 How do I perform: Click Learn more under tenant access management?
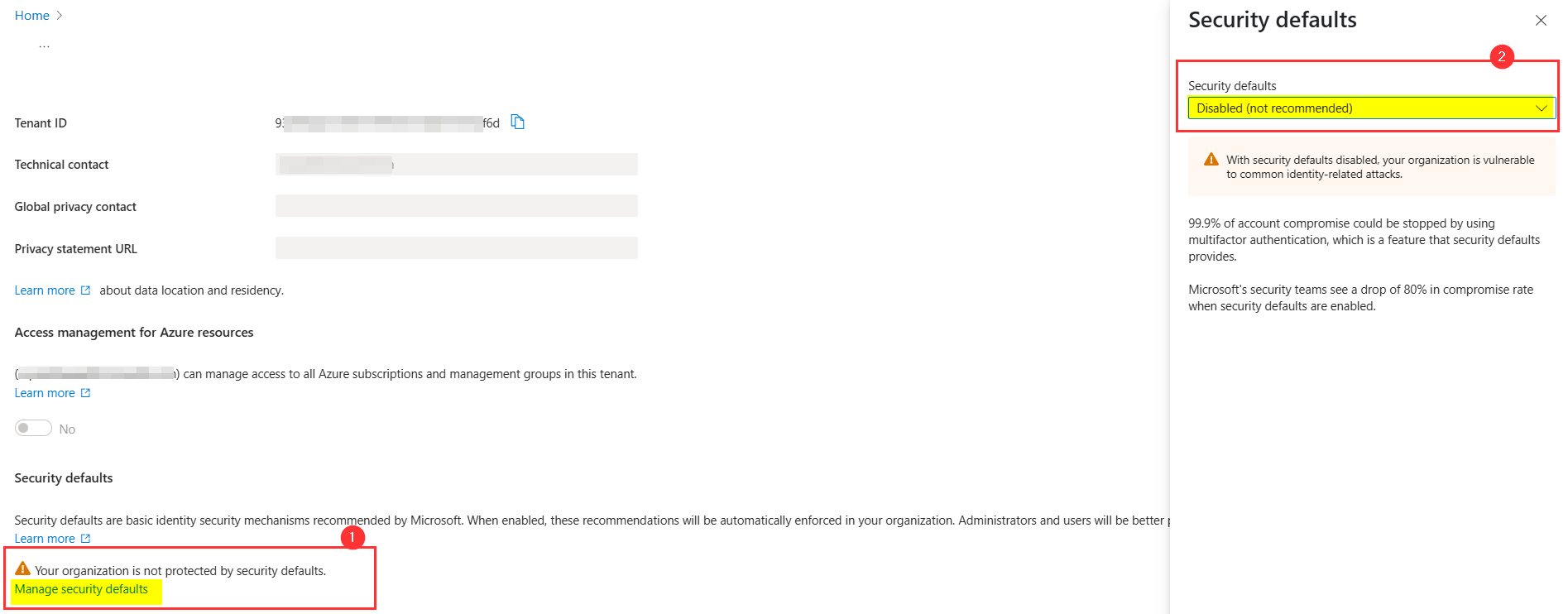(x=45, y=392)
